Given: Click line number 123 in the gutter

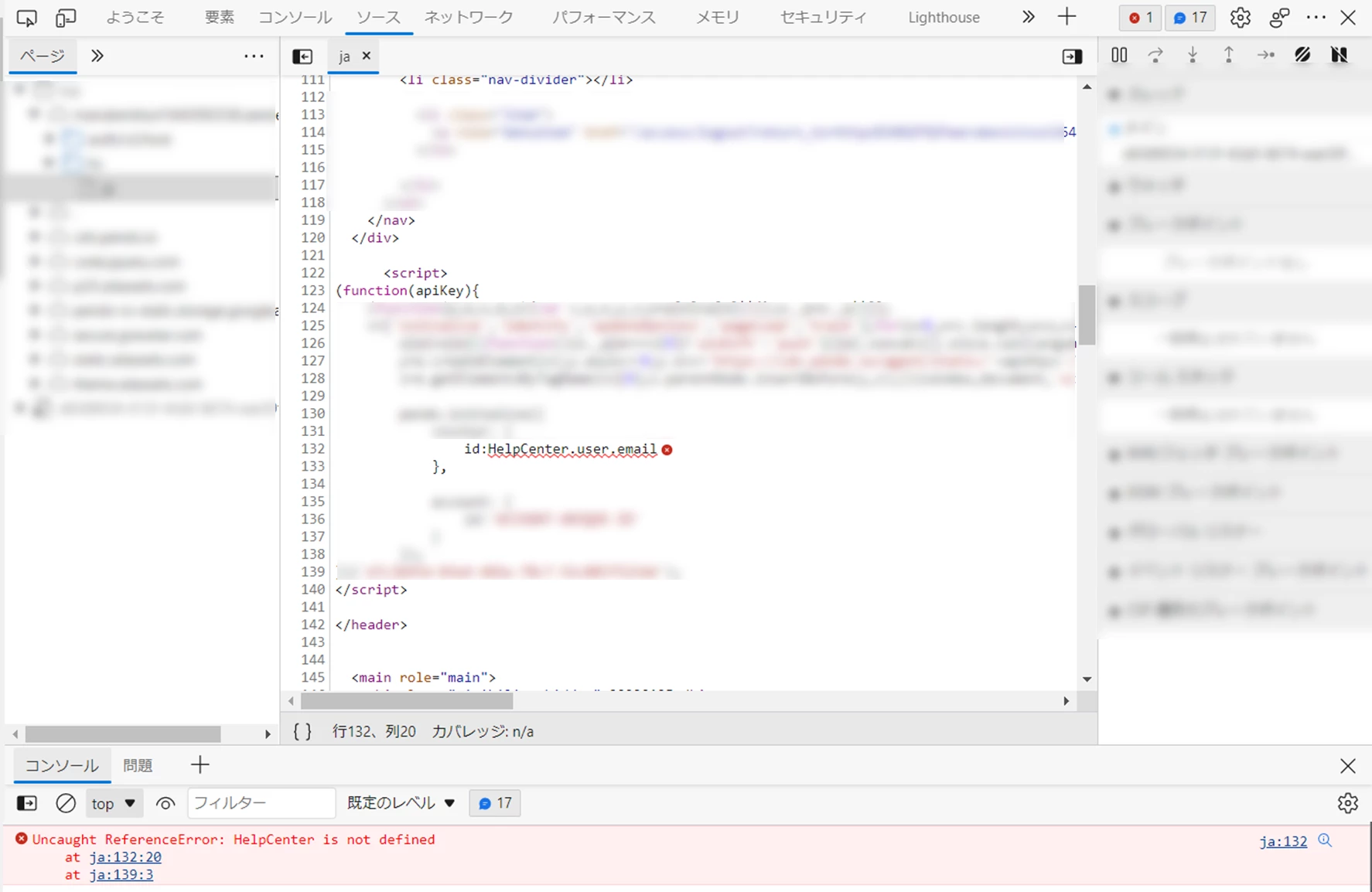Looking at the screenshot, I should pos(313,290).
